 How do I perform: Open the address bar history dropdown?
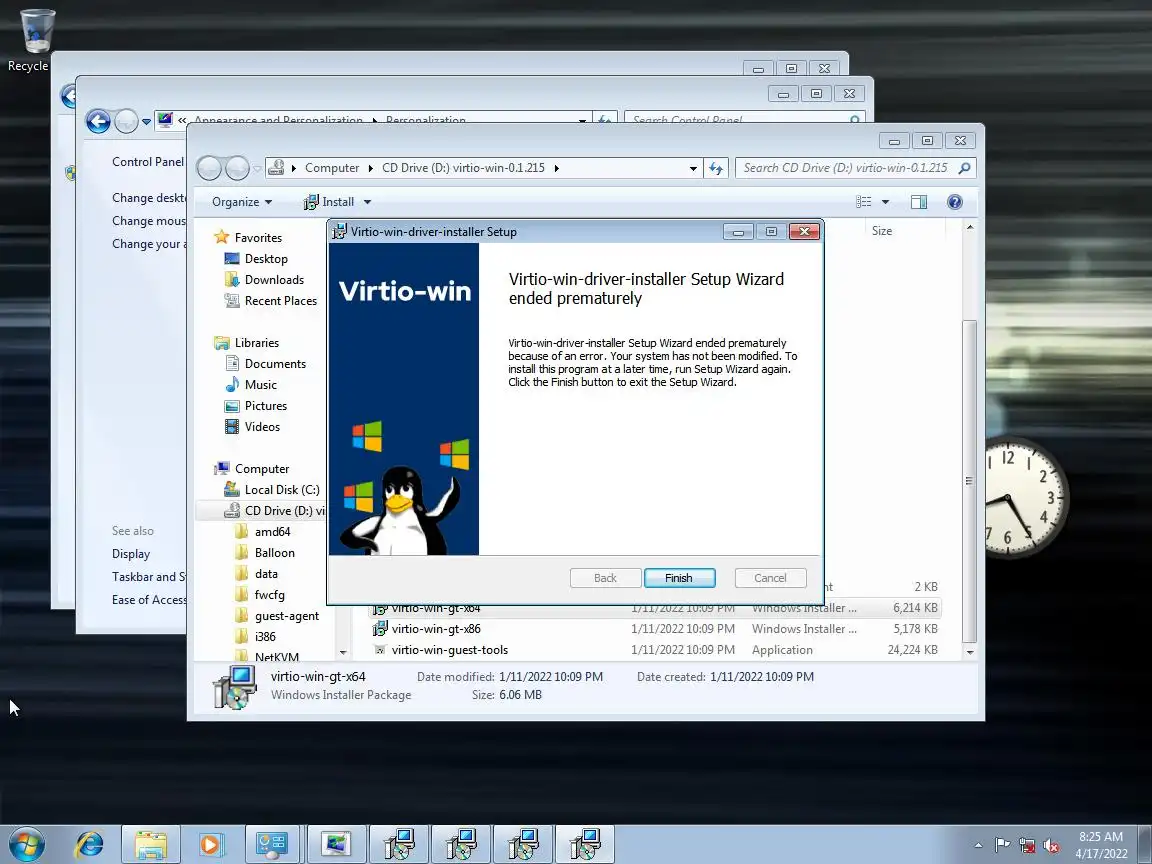pos(693,168)
